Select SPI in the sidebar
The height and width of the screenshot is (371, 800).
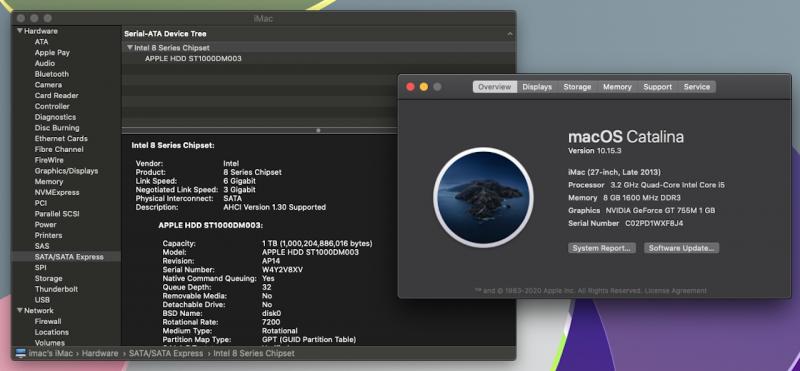41,267
